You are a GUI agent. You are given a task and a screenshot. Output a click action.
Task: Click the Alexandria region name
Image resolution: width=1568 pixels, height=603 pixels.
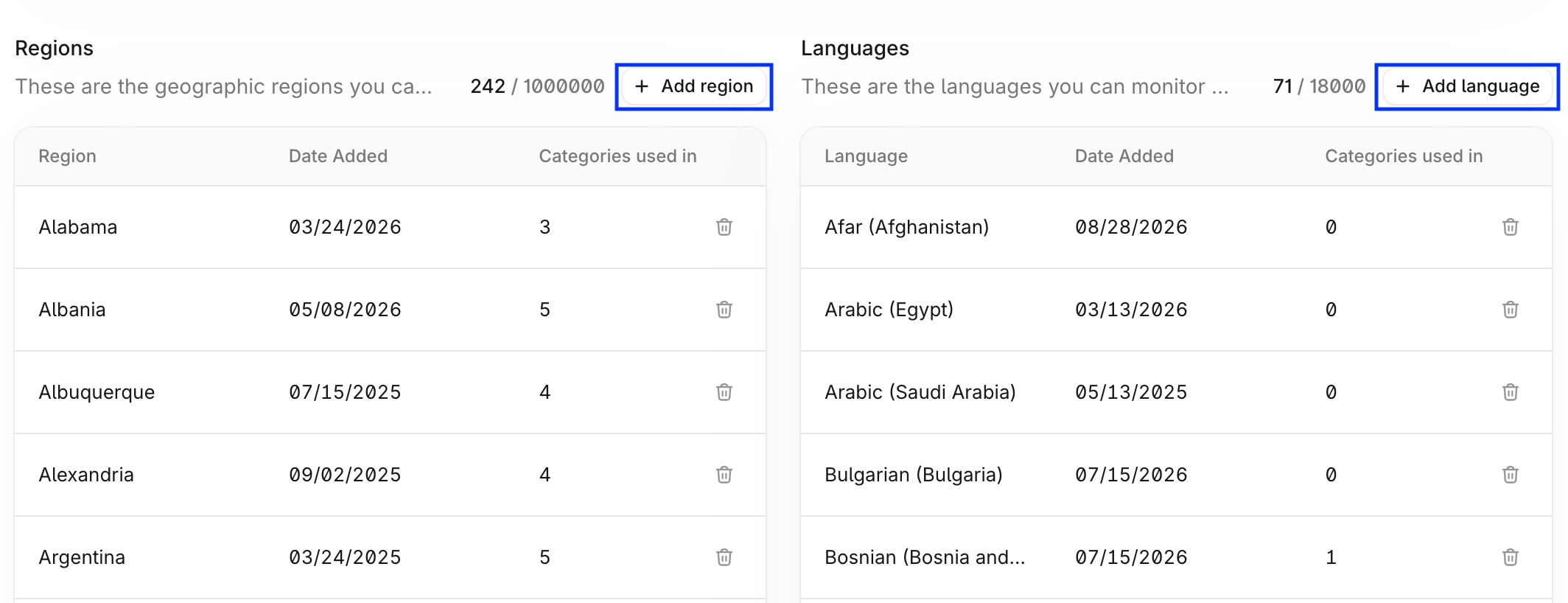86,475
